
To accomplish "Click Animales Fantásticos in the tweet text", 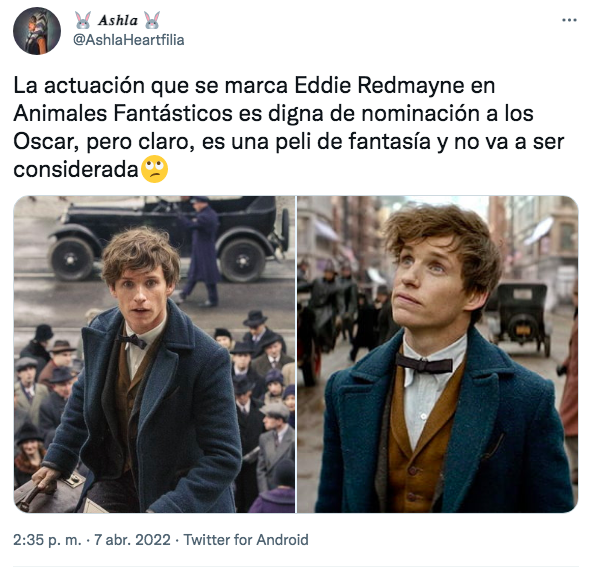I will pos(123,113).
